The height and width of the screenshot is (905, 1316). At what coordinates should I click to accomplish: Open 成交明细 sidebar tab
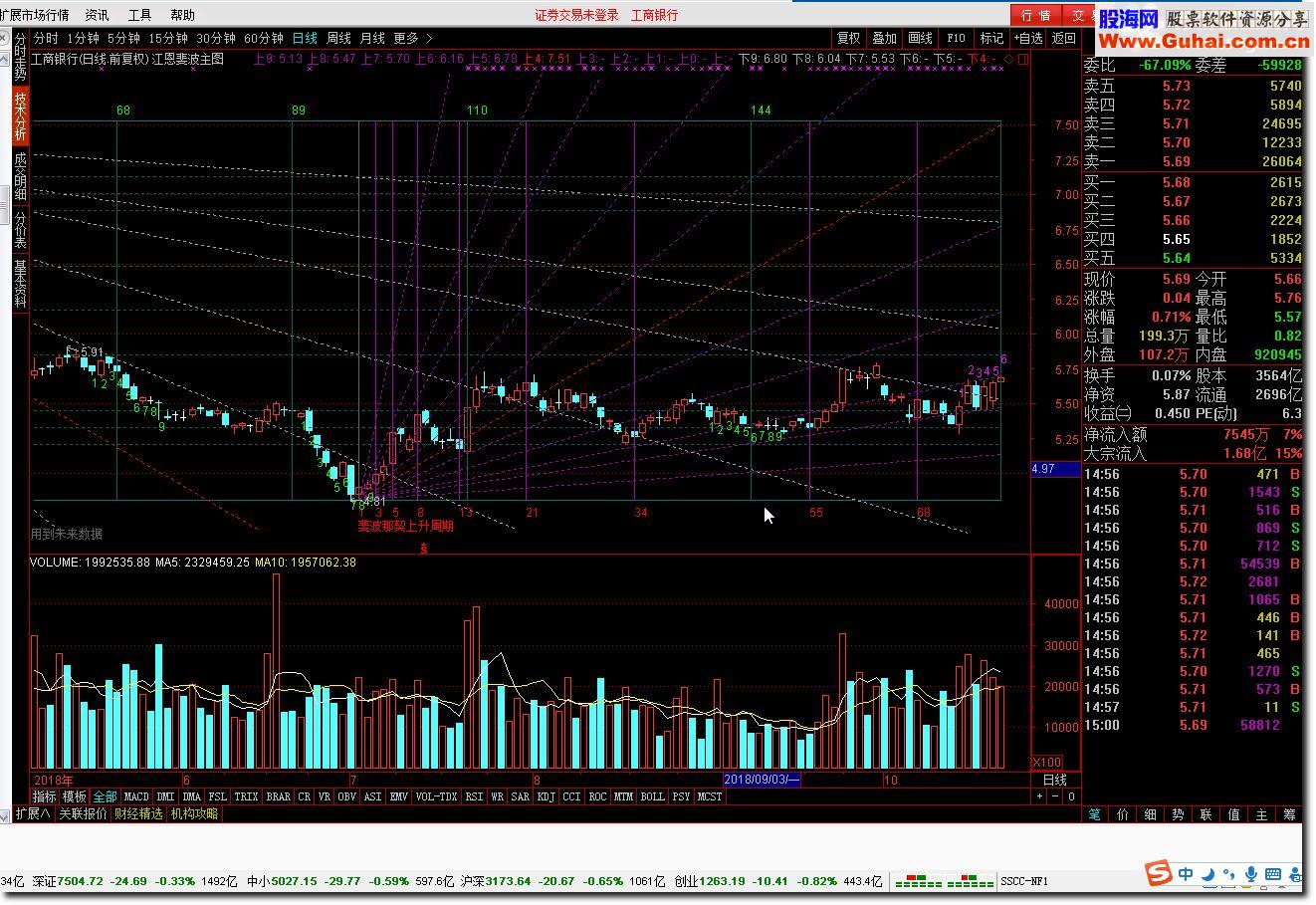tap(20, 176)
